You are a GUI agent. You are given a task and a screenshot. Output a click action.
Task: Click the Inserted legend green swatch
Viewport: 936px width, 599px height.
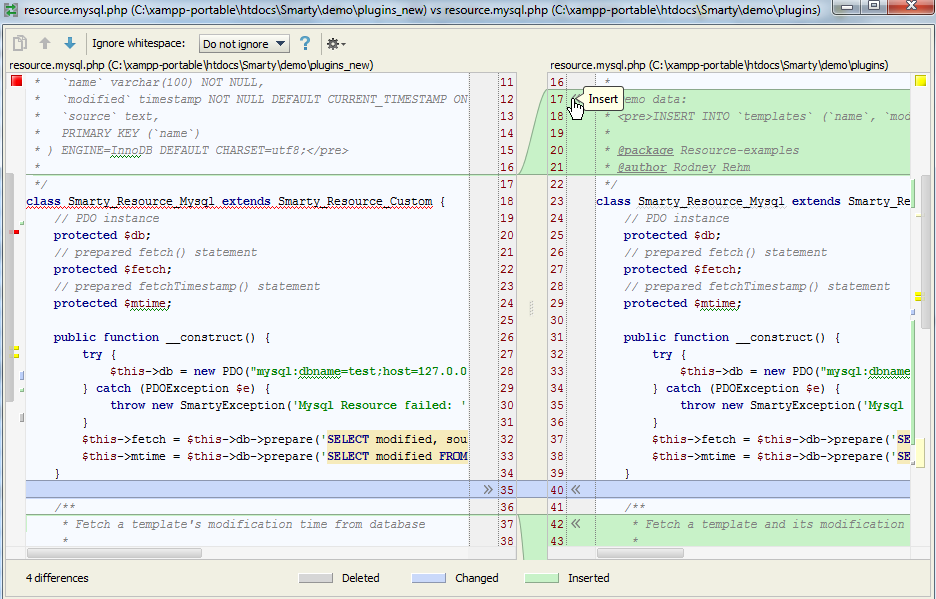(541, 578)
